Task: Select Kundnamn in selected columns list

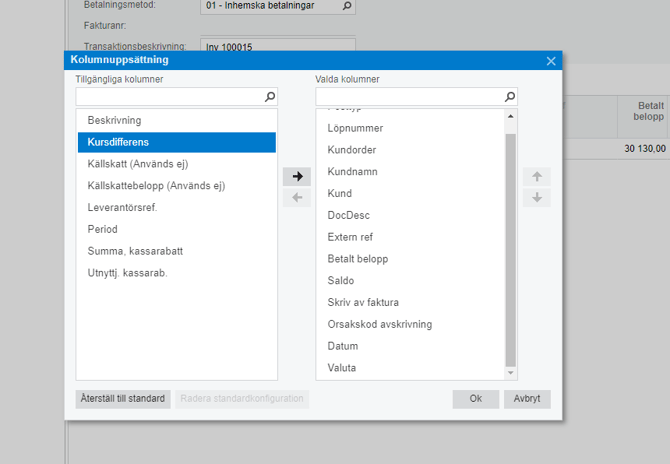Action: pyautogui.click(x=352, y=172)
